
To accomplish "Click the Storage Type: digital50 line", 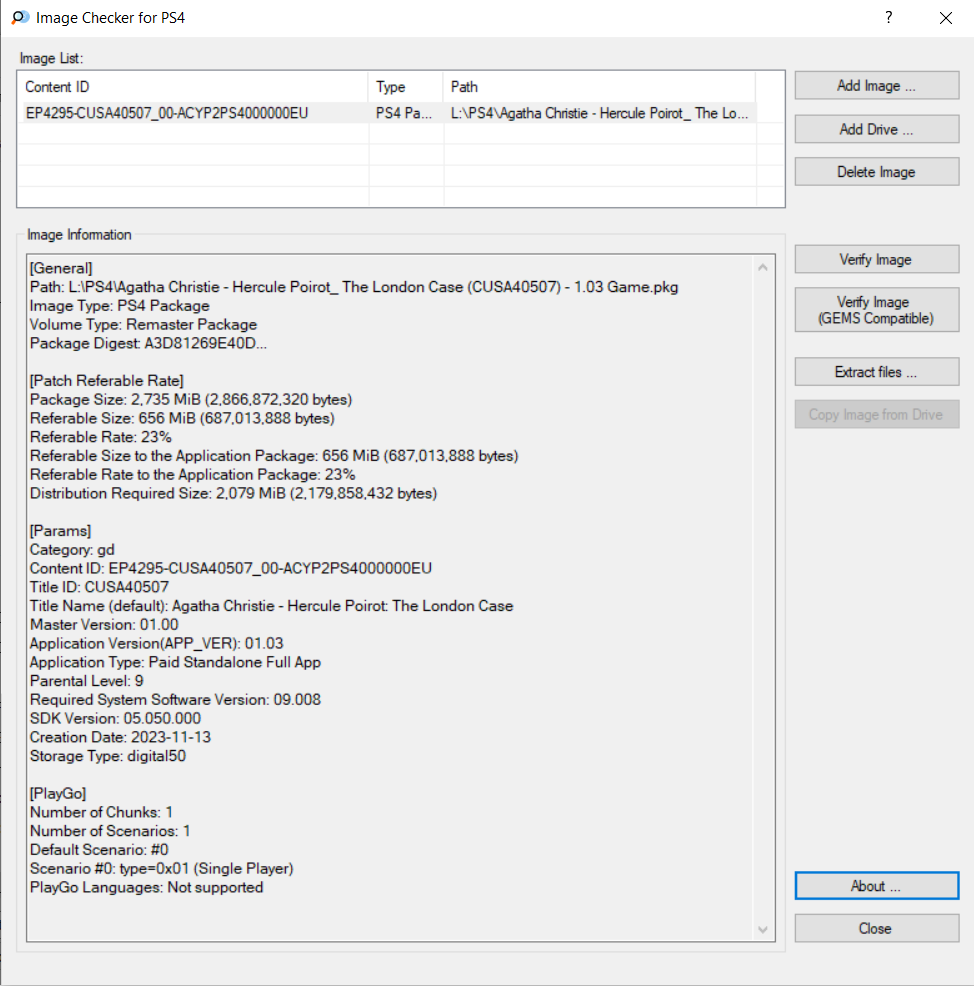I will pos(108,756).
